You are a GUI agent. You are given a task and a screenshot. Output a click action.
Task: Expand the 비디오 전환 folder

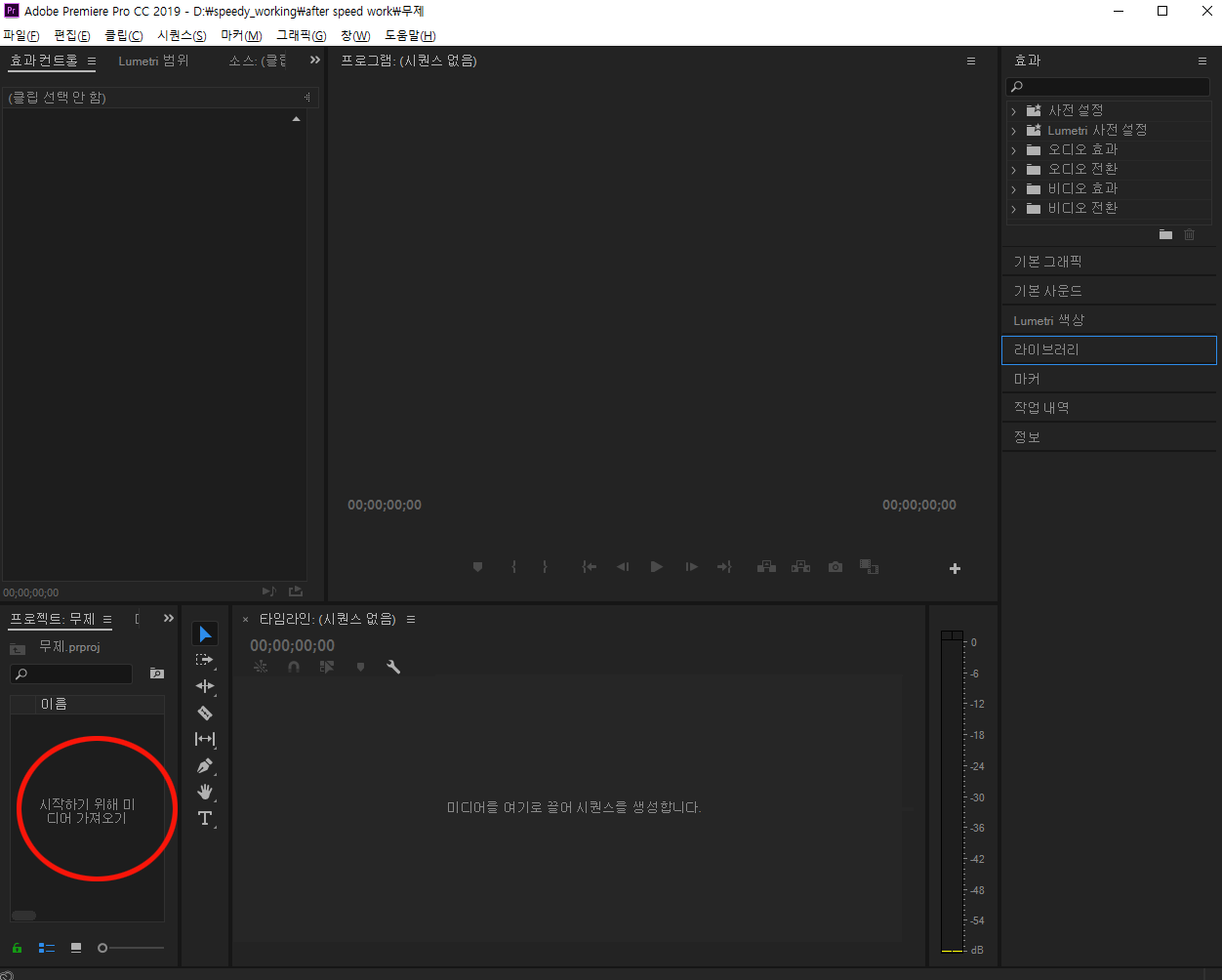(1014, 209)
